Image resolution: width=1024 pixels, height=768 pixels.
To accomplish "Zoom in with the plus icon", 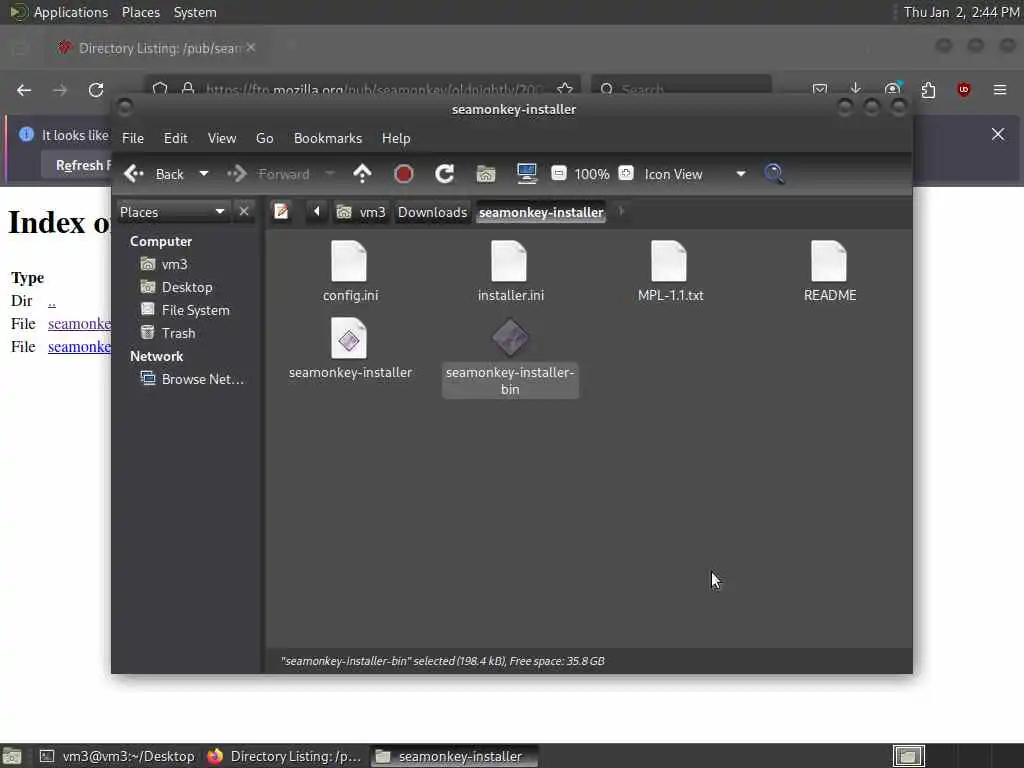I will pyautogui.click(x=626, y=173).
